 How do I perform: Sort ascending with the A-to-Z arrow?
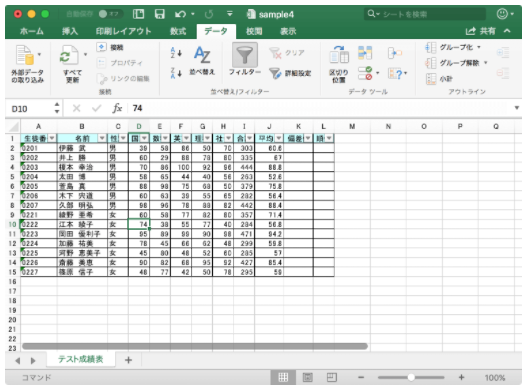tap(176, 53)
